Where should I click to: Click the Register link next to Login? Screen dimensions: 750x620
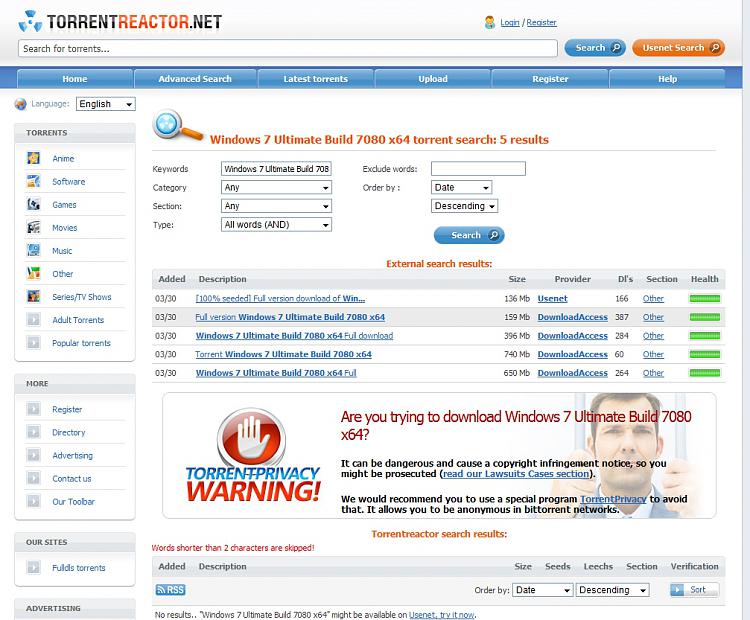541,22
